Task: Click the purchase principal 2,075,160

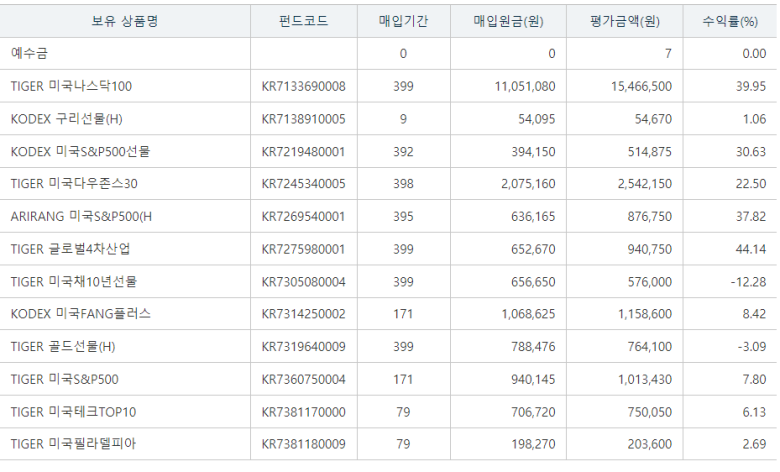Action: [528, 184]
